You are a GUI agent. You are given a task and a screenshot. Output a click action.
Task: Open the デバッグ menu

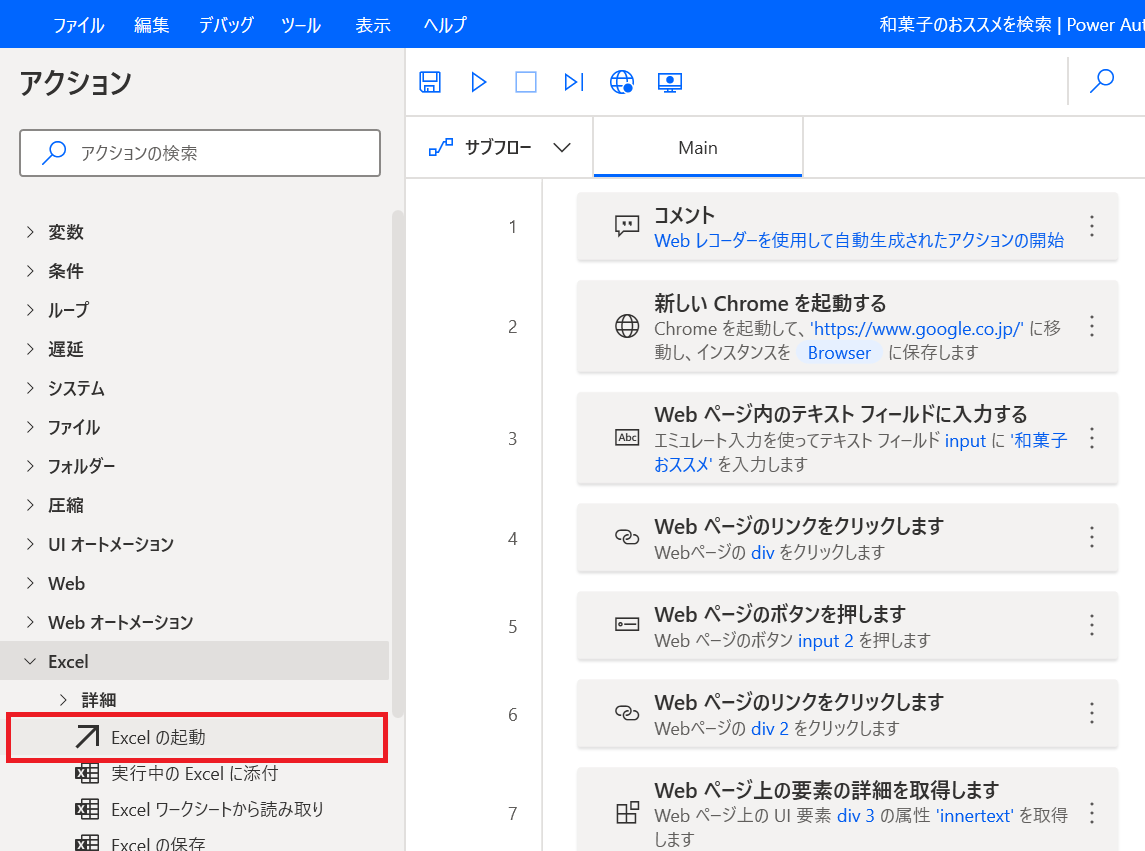pos(226,25)
